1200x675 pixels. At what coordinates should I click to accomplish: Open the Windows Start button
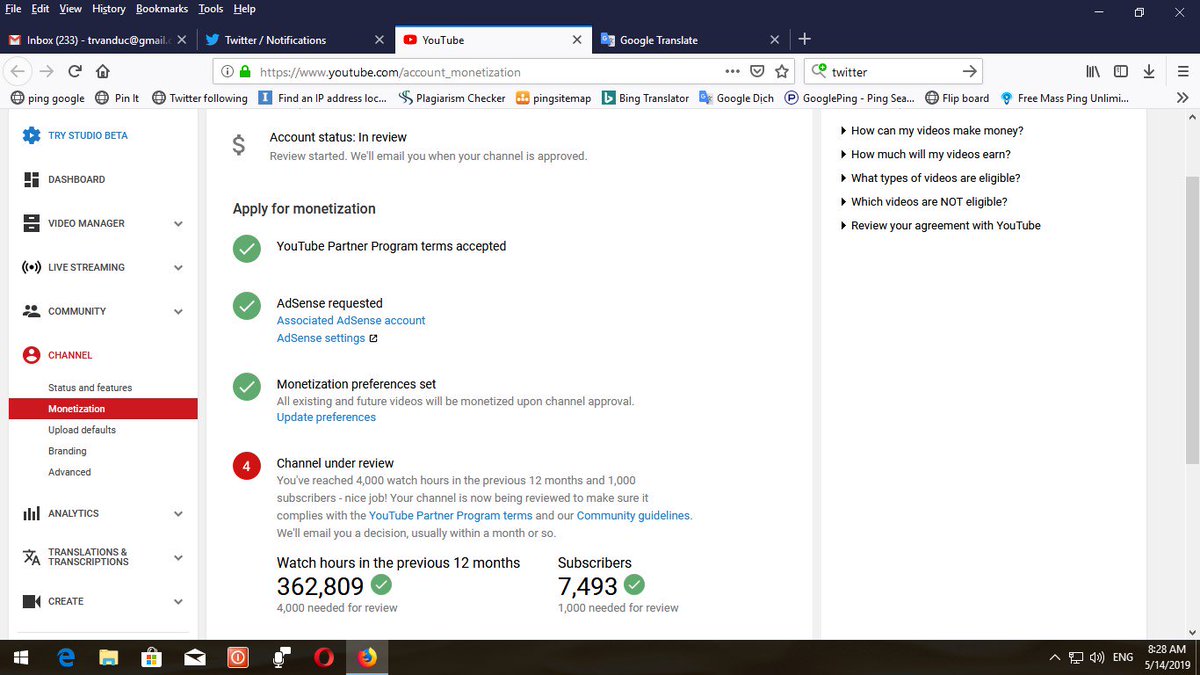(x=20, y=657)
